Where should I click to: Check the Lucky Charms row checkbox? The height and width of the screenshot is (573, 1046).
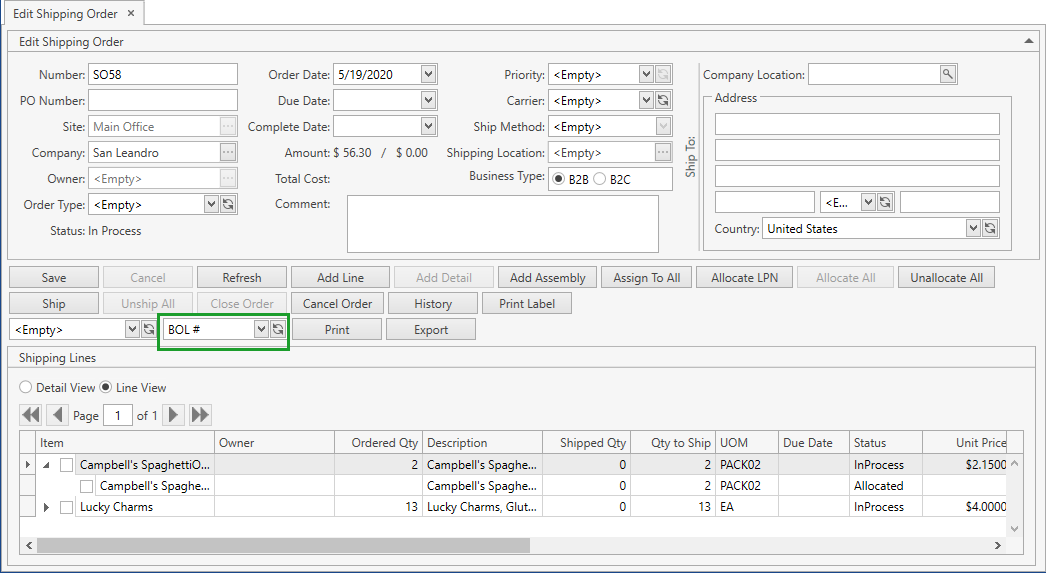pyautogui.click(x=67, y=507)
